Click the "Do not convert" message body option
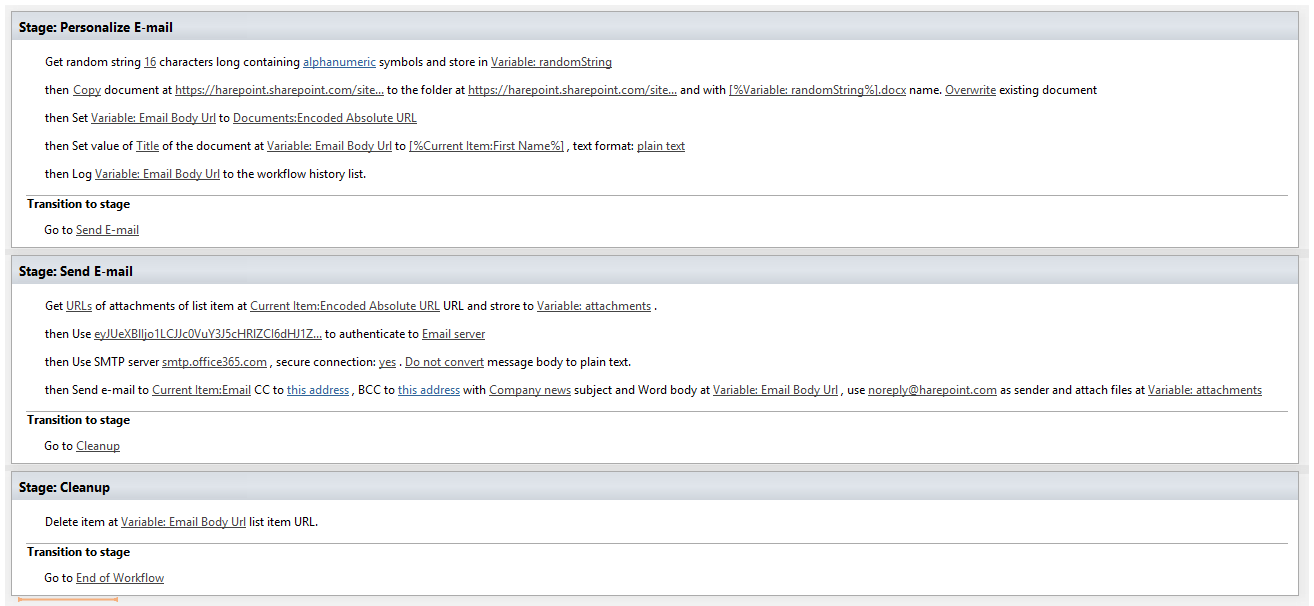This screenshot has width=1314, height=606. [444, 362]
